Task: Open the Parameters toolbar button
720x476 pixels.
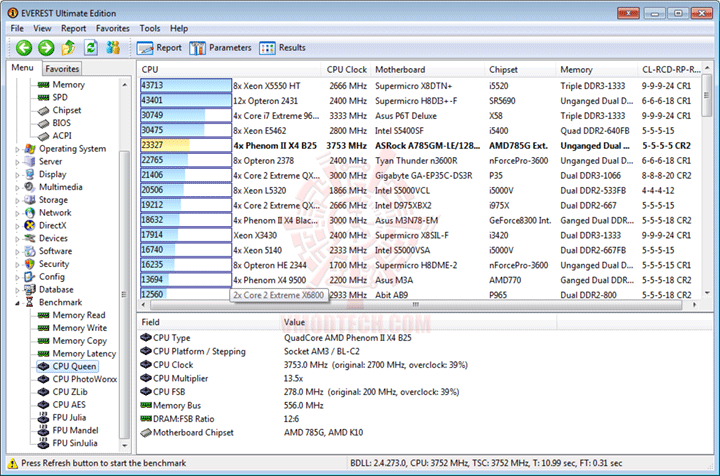Action: (220, 48)
